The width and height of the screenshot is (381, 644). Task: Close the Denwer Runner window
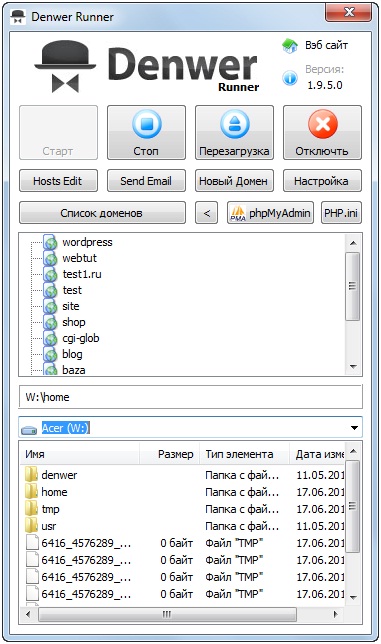click(348, 12)
